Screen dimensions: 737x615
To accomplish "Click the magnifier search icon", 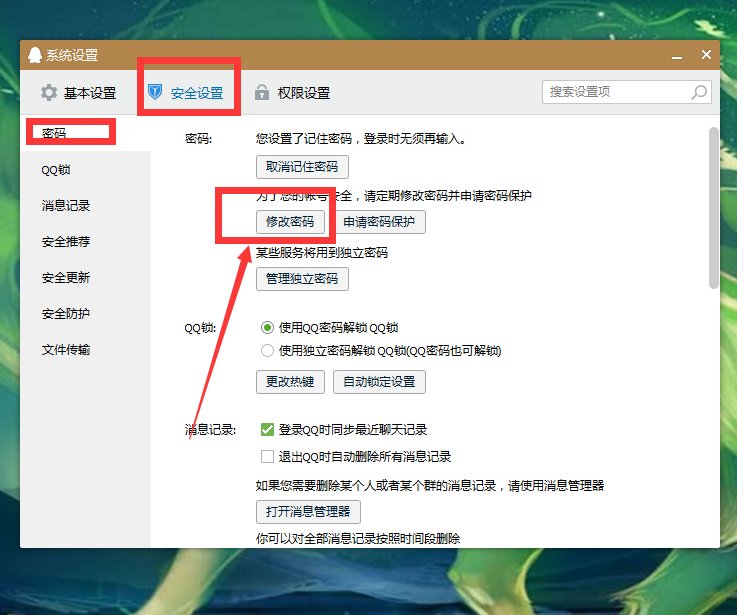I will click(x=699, y=92).
